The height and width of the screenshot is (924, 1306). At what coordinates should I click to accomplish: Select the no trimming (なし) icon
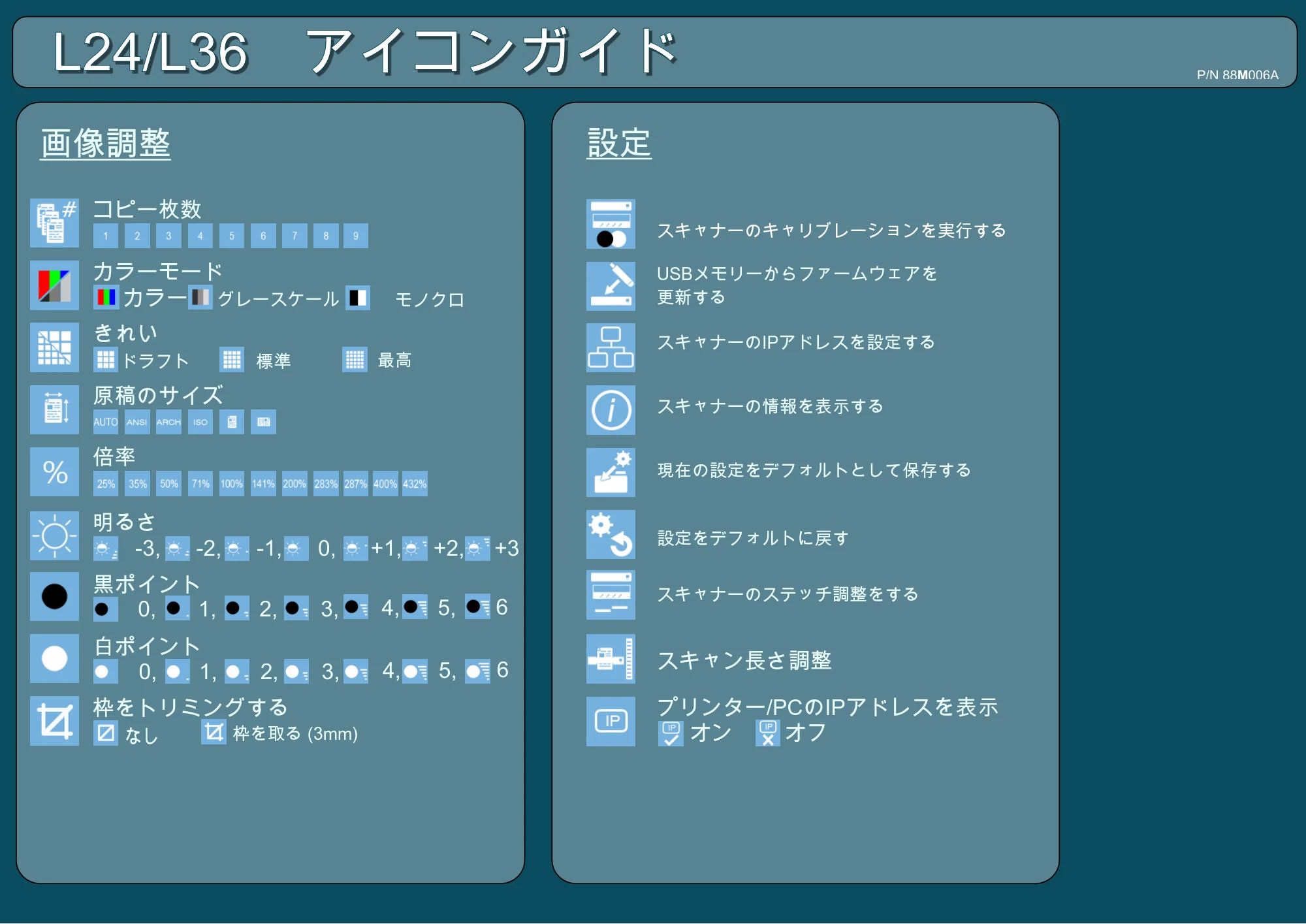(x=106, y=733)
